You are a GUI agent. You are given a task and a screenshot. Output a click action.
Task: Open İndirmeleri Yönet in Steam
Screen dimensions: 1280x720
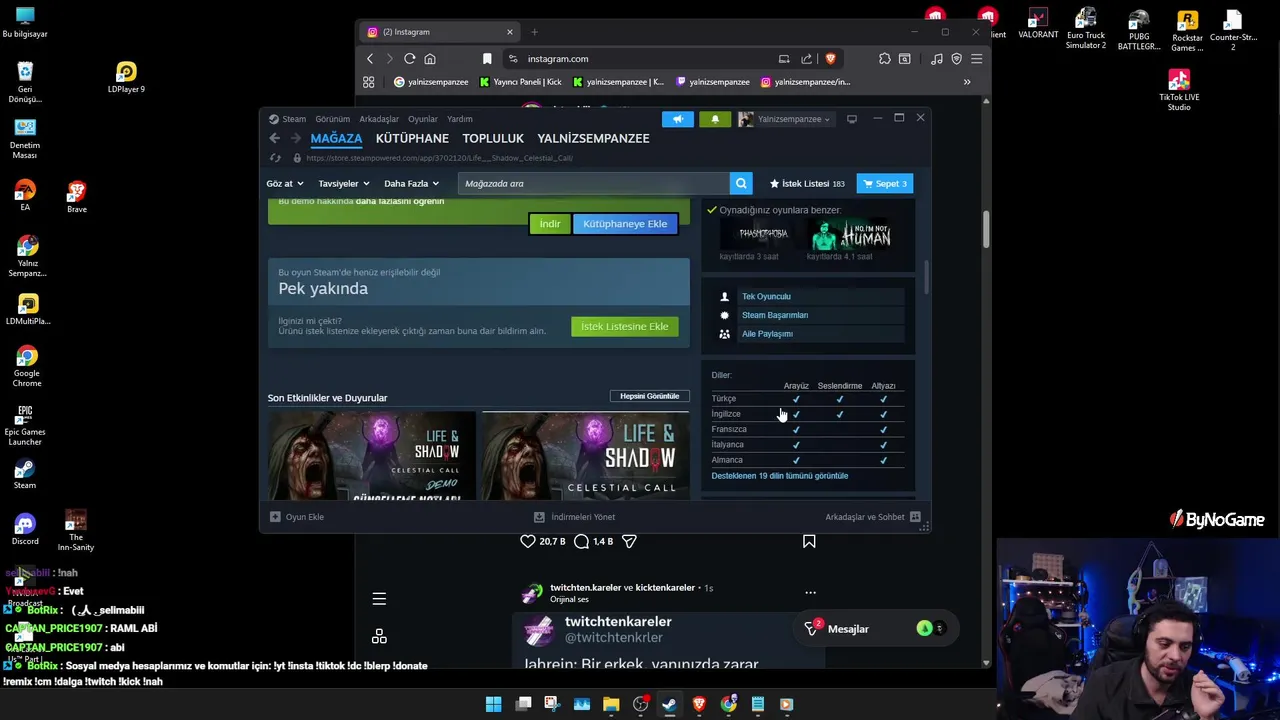tap(574, 517)
